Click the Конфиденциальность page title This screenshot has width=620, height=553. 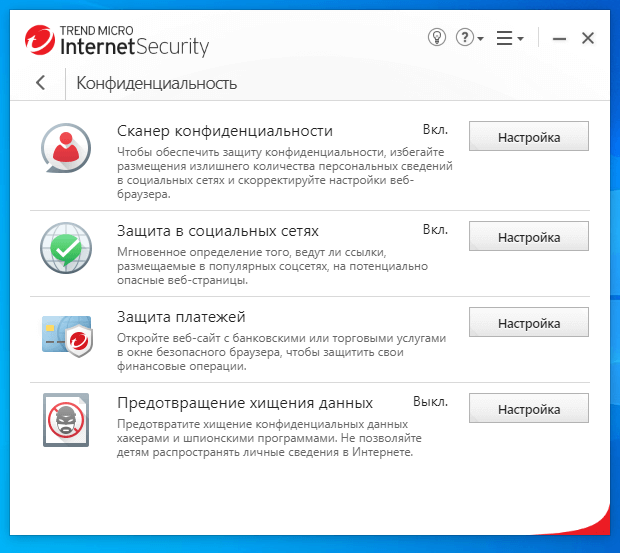156,83
